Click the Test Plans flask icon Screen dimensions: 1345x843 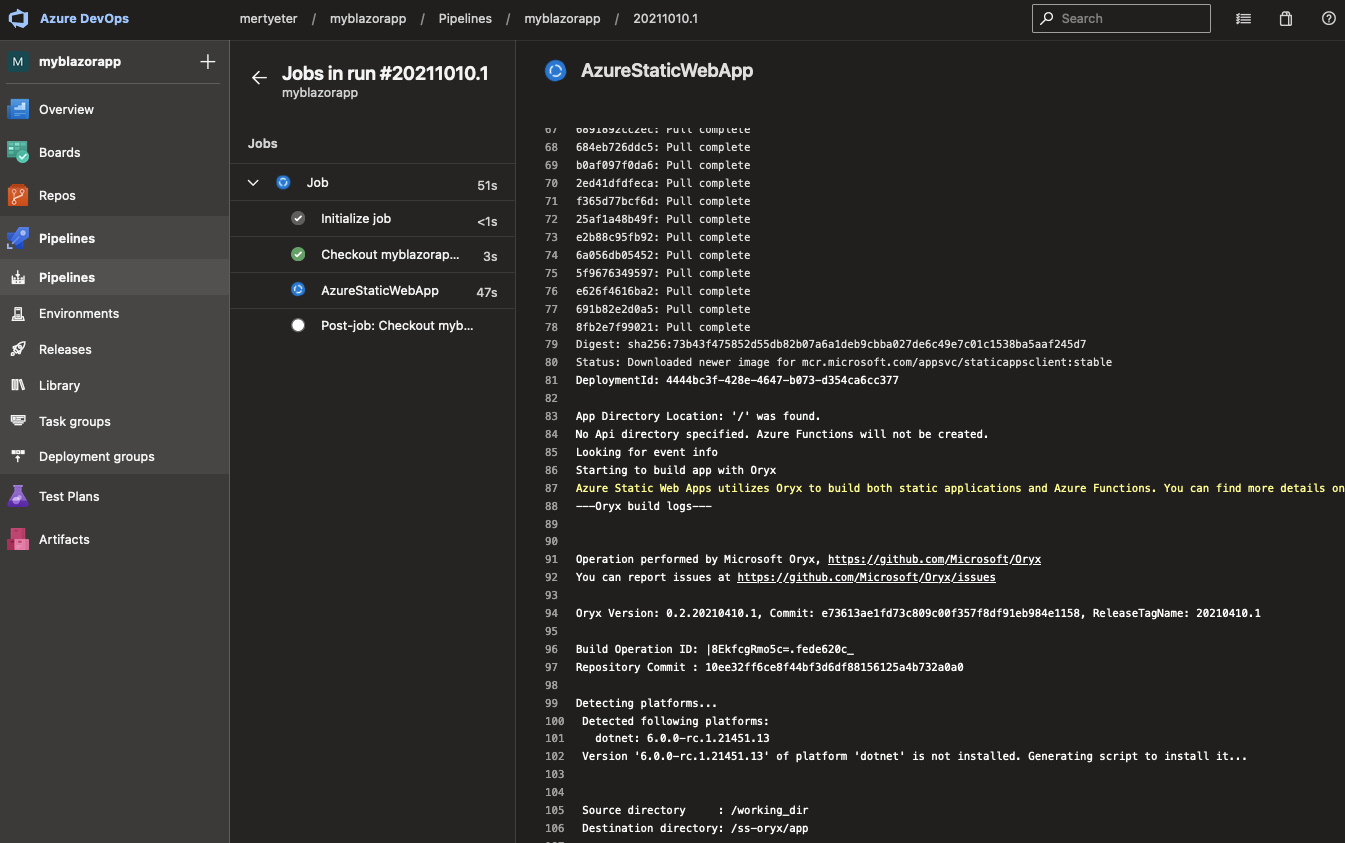[18, 496]
